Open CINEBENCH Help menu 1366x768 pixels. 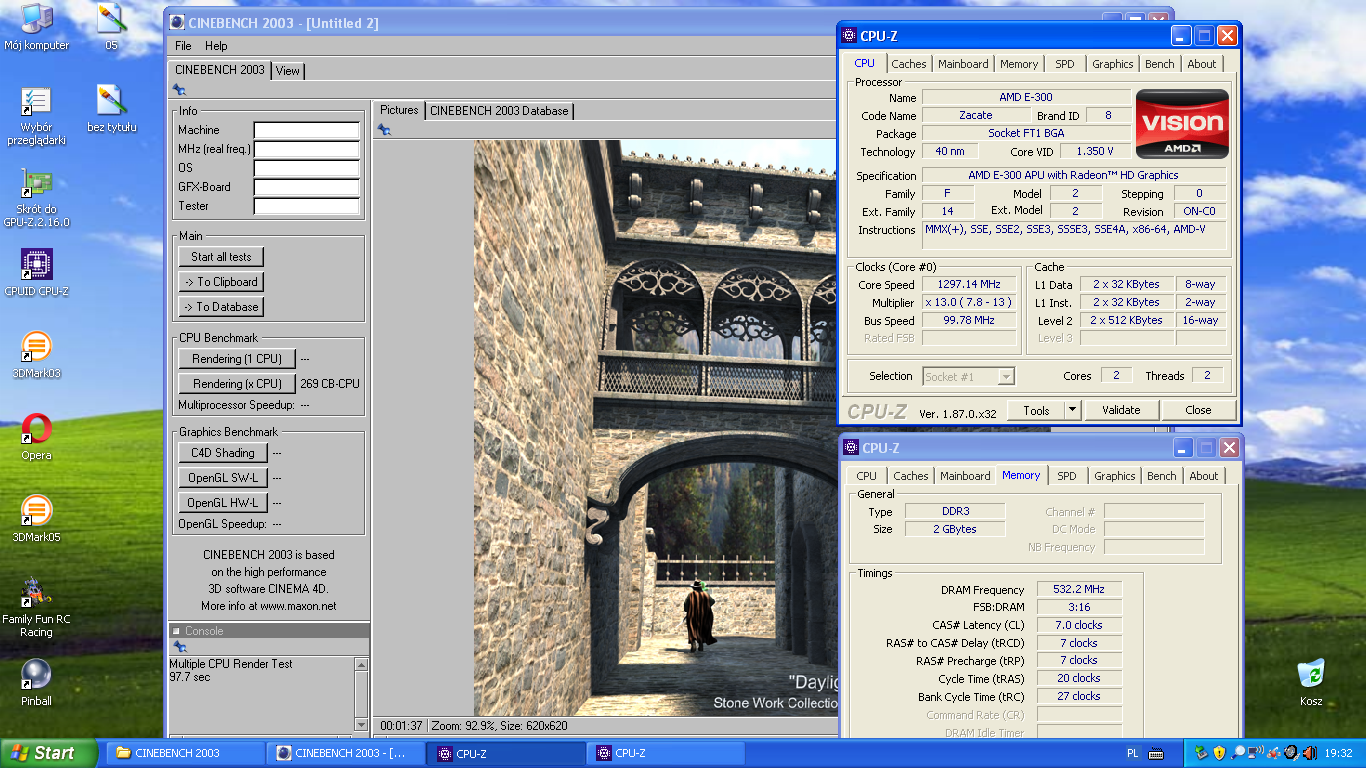click(216, 46)
